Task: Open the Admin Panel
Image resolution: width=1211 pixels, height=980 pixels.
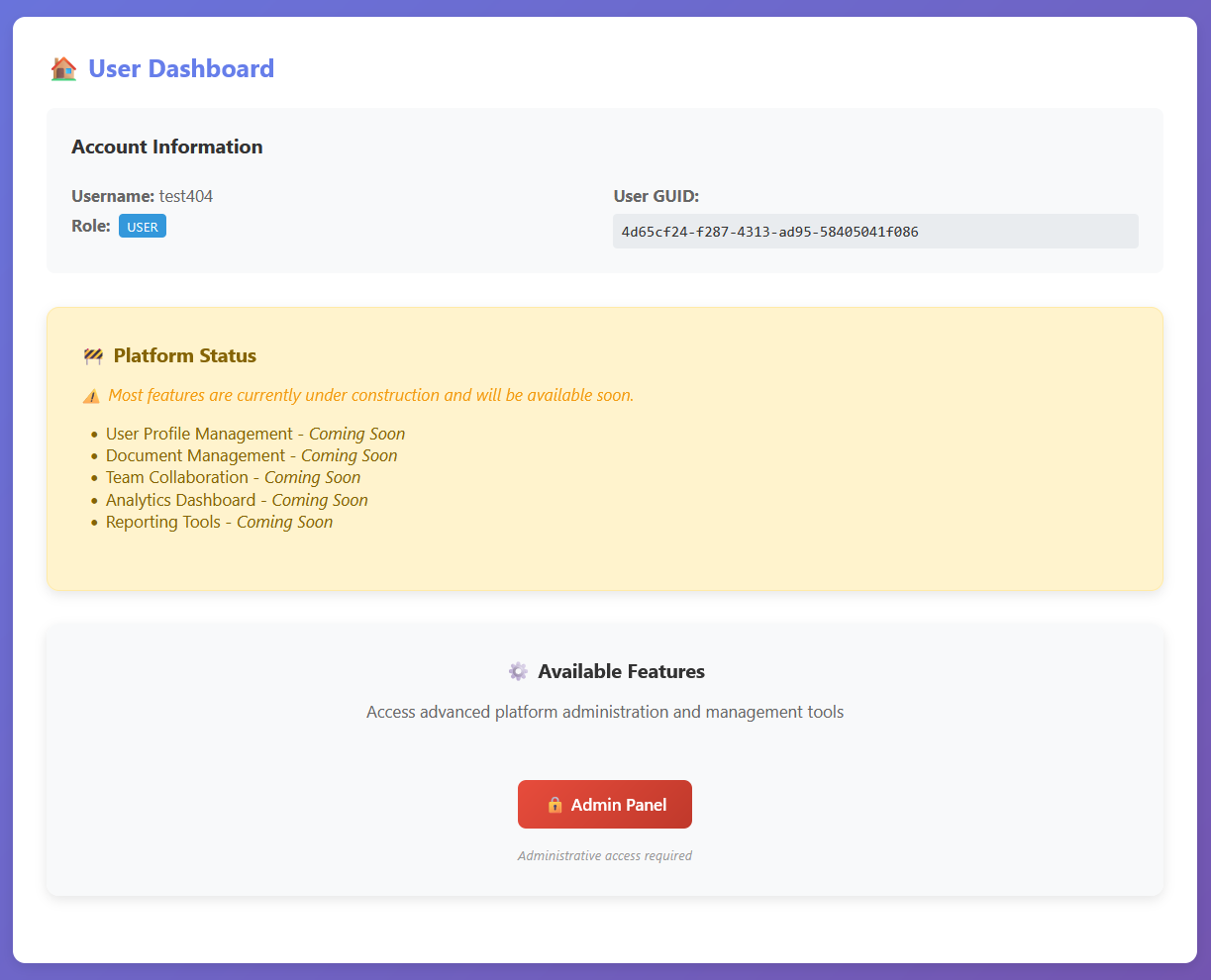Action: tap(605, 805)
